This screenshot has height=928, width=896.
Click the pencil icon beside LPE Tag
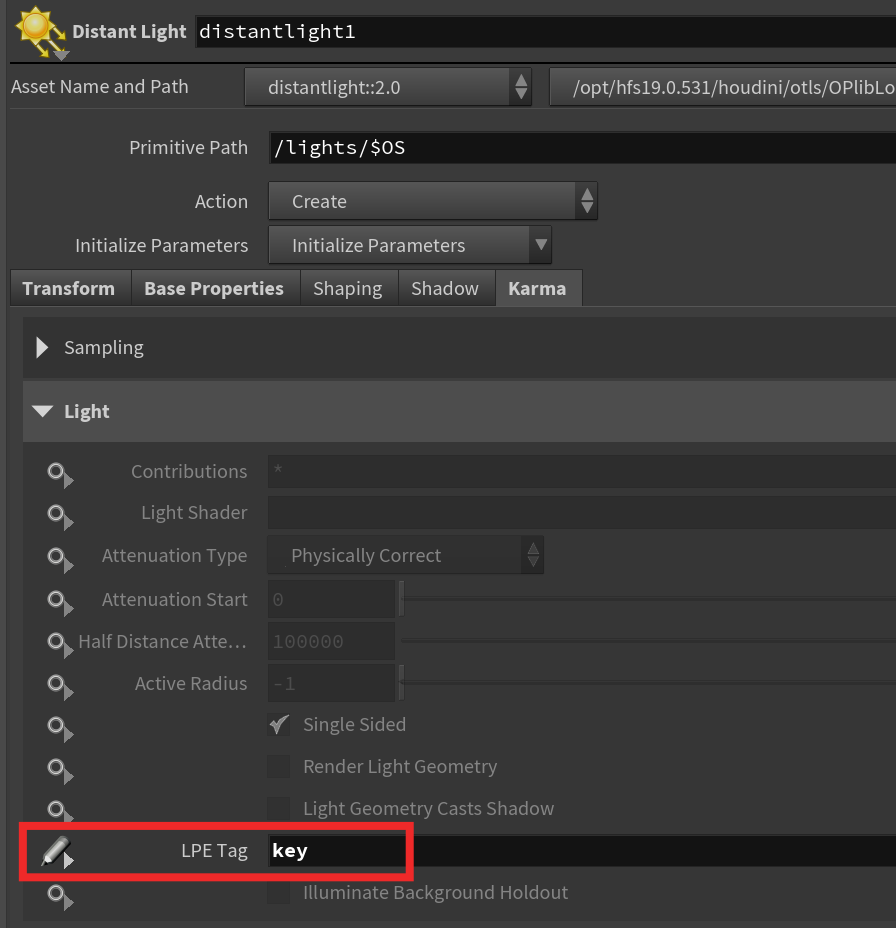click(x=57, y=852)
